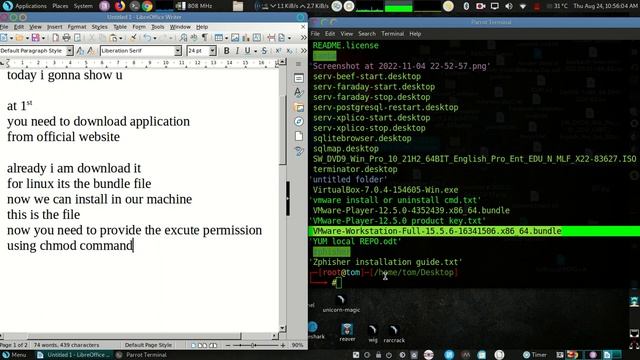640x360 pixels.
Task: Click the VMware-Workstation bundle line in terminal
Action: click(437, 231)
